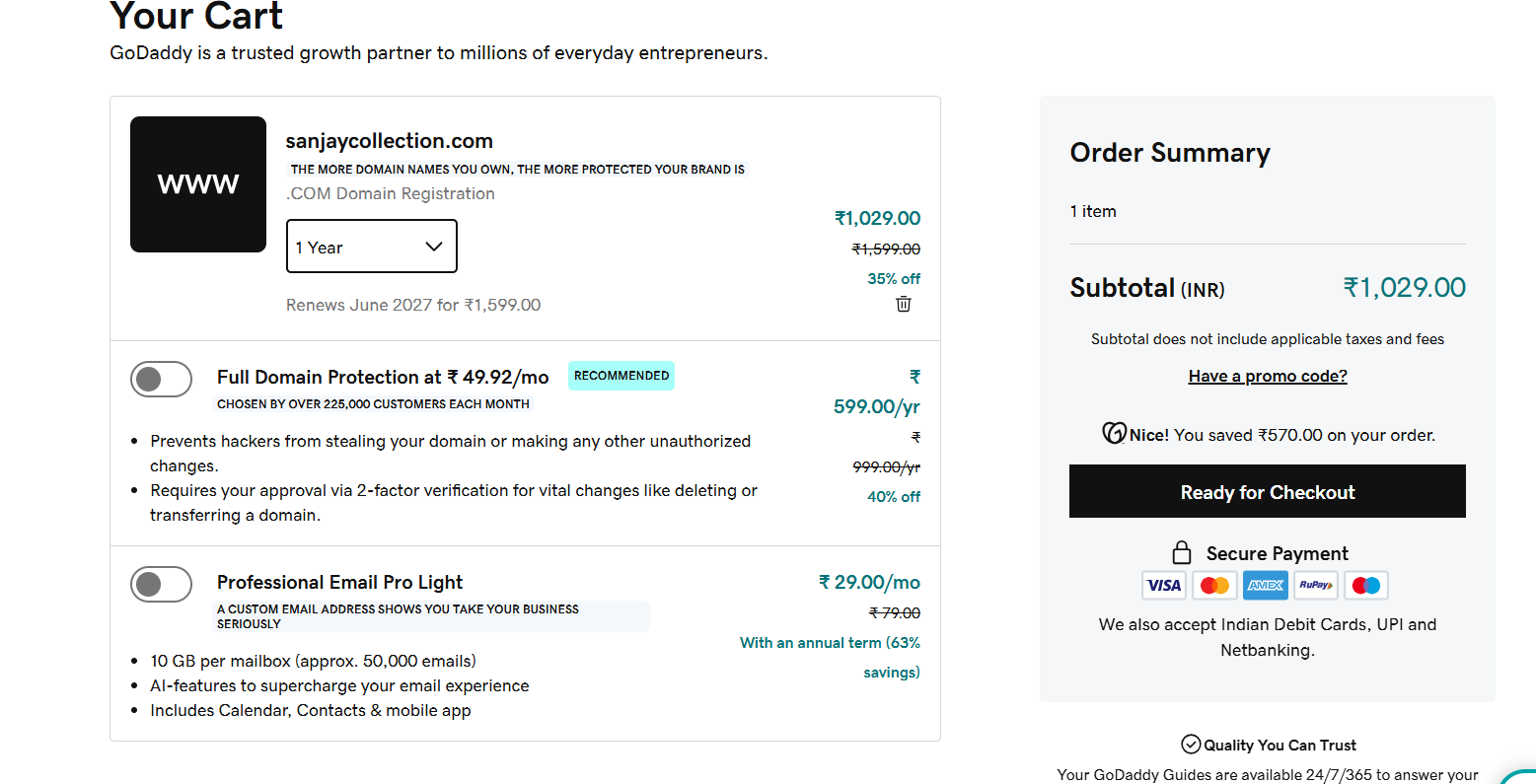The width and height of the screenshot is (1536, 784).
Task: Click the AMEX card icon
Action: 1266,586
